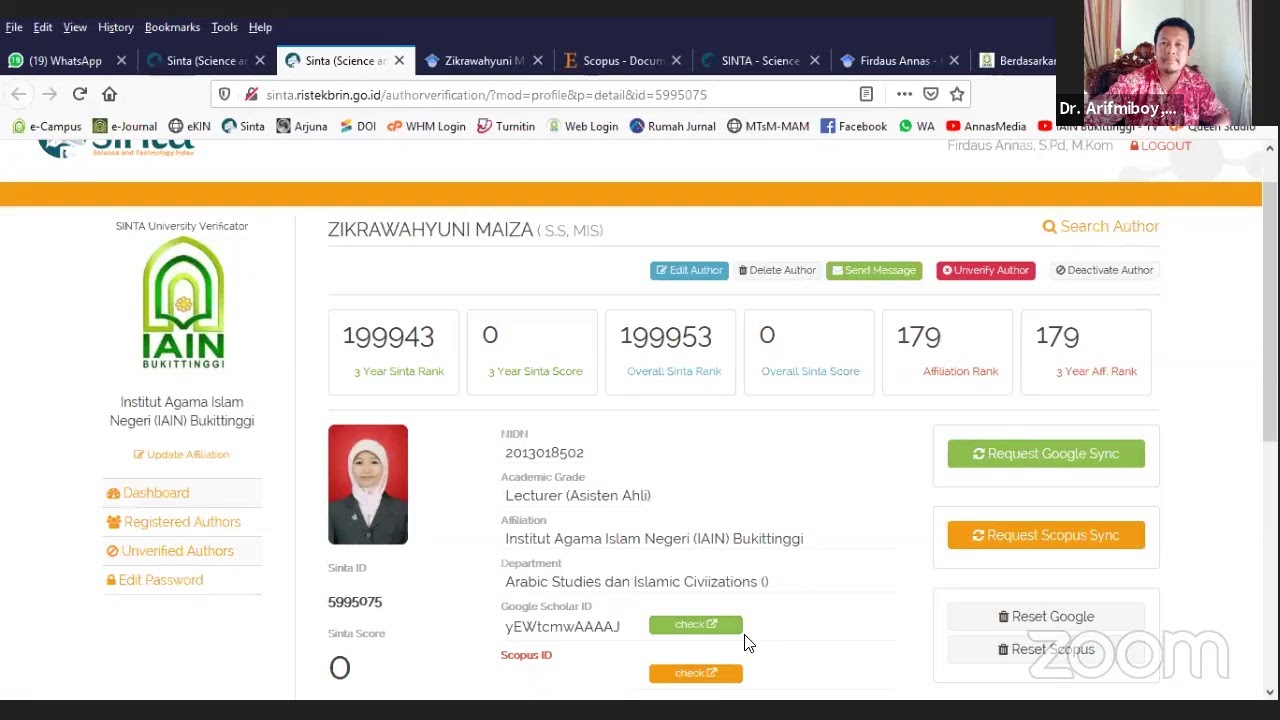Open the e-Journal bookmark
Viewport: 1280px width, 720px height.
(125, 126)
